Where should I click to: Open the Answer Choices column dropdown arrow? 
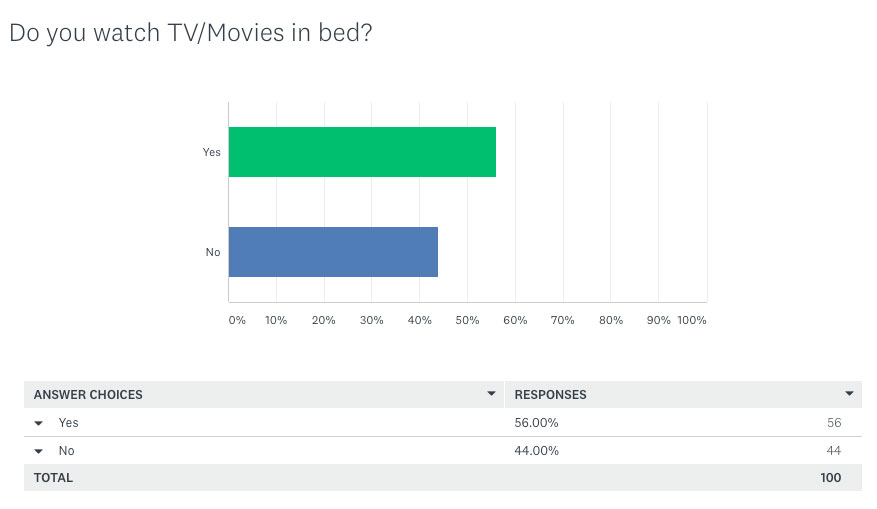[x=491, y=394]
